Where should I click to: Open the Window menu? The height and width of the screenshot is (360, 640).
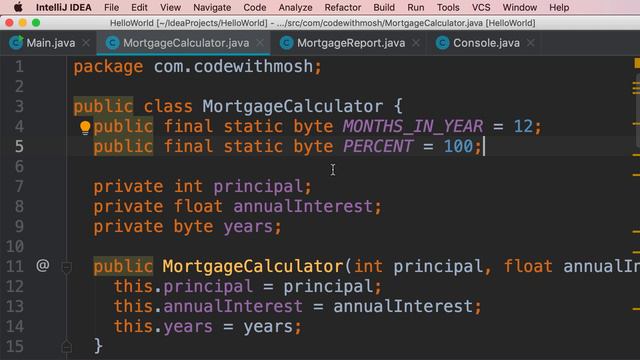[520, 7]
